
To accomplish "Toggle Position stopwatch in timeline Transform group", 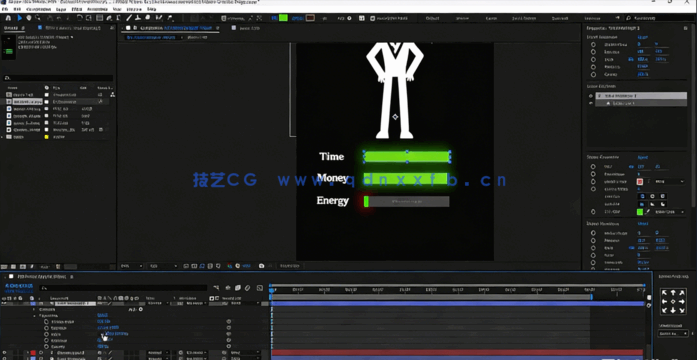I will (46, 328).
